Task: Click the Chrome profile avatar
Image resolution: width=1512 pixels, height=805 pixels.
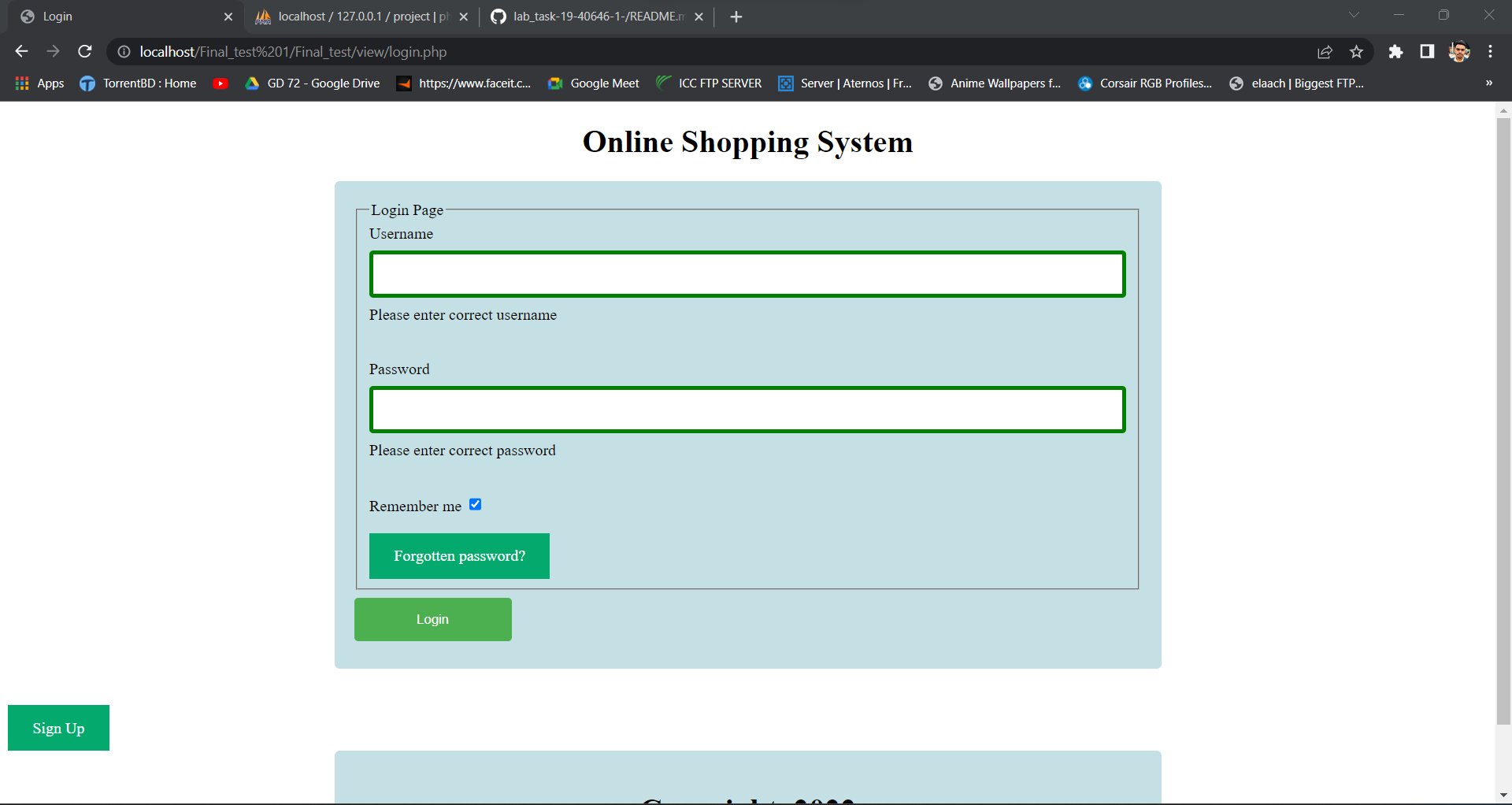Action: click(x=1459, y=51)
